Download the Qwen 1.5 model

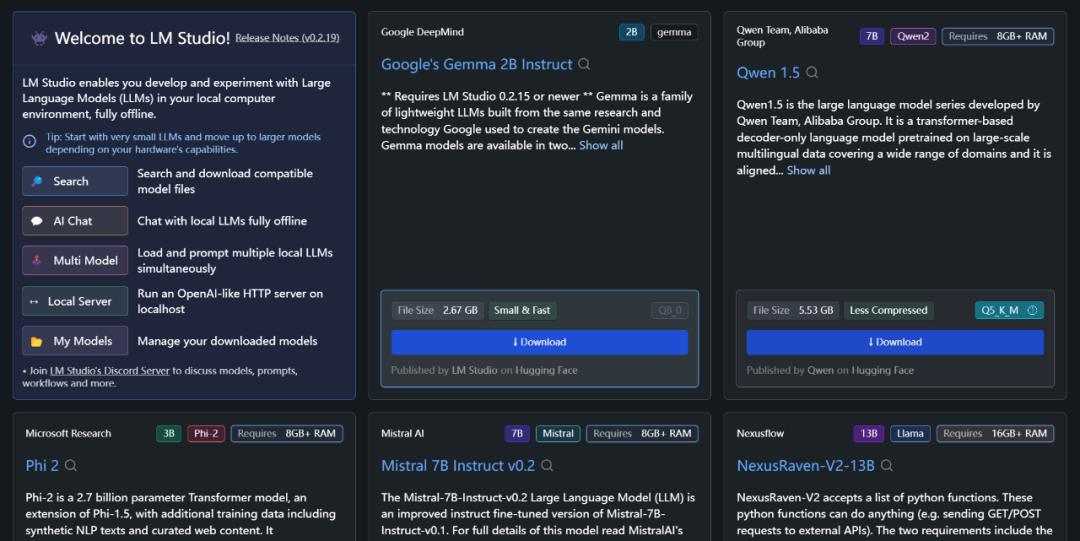(895, 343)
